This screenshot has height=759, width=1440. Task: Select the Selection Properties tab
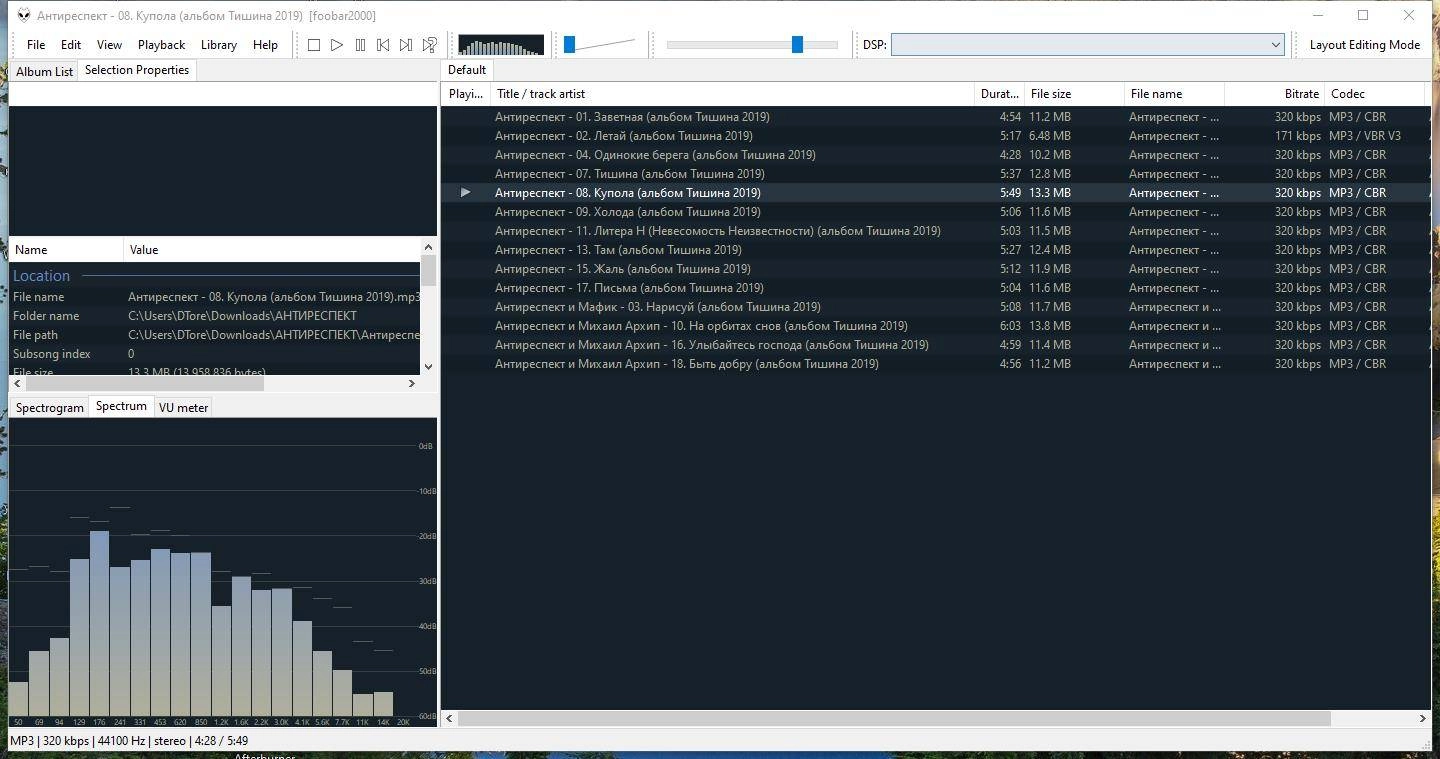pos(137,70)
